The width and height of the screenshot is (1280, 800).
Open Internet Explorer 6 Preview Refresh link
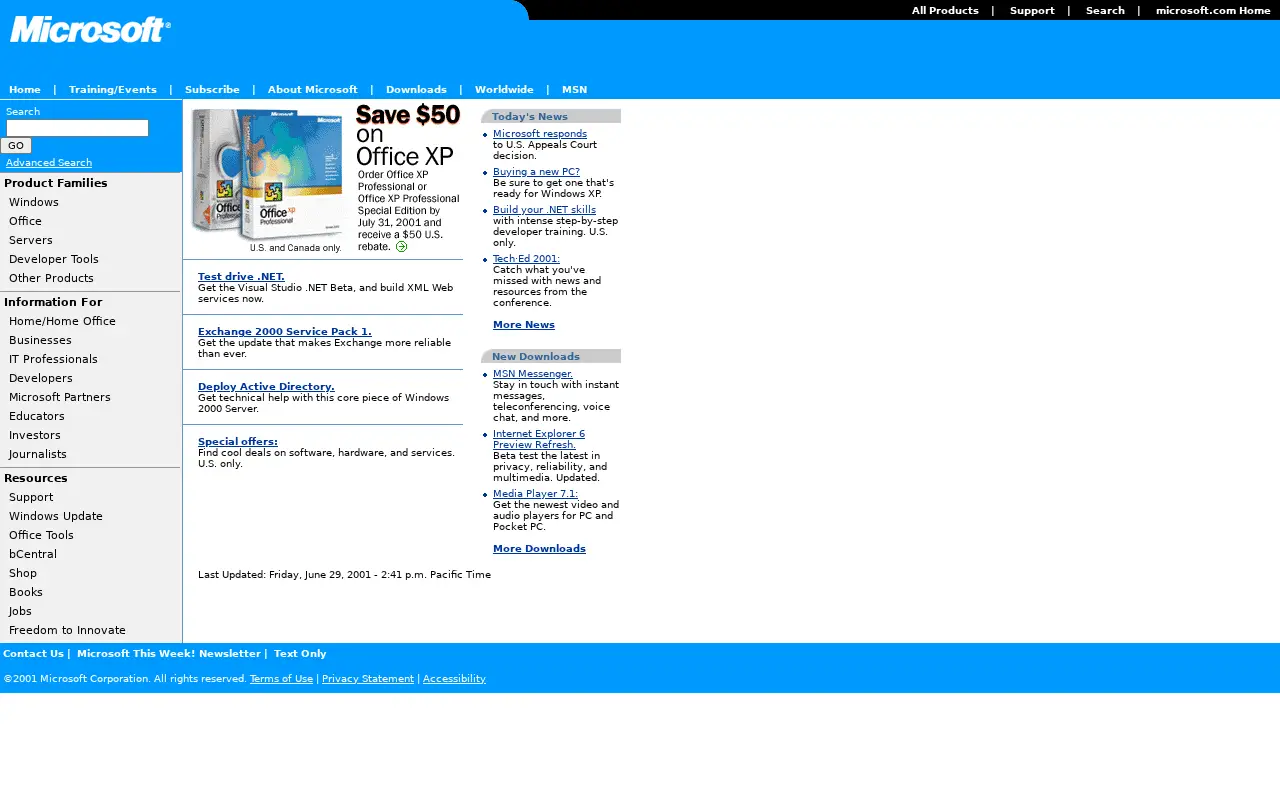(539, 440)
